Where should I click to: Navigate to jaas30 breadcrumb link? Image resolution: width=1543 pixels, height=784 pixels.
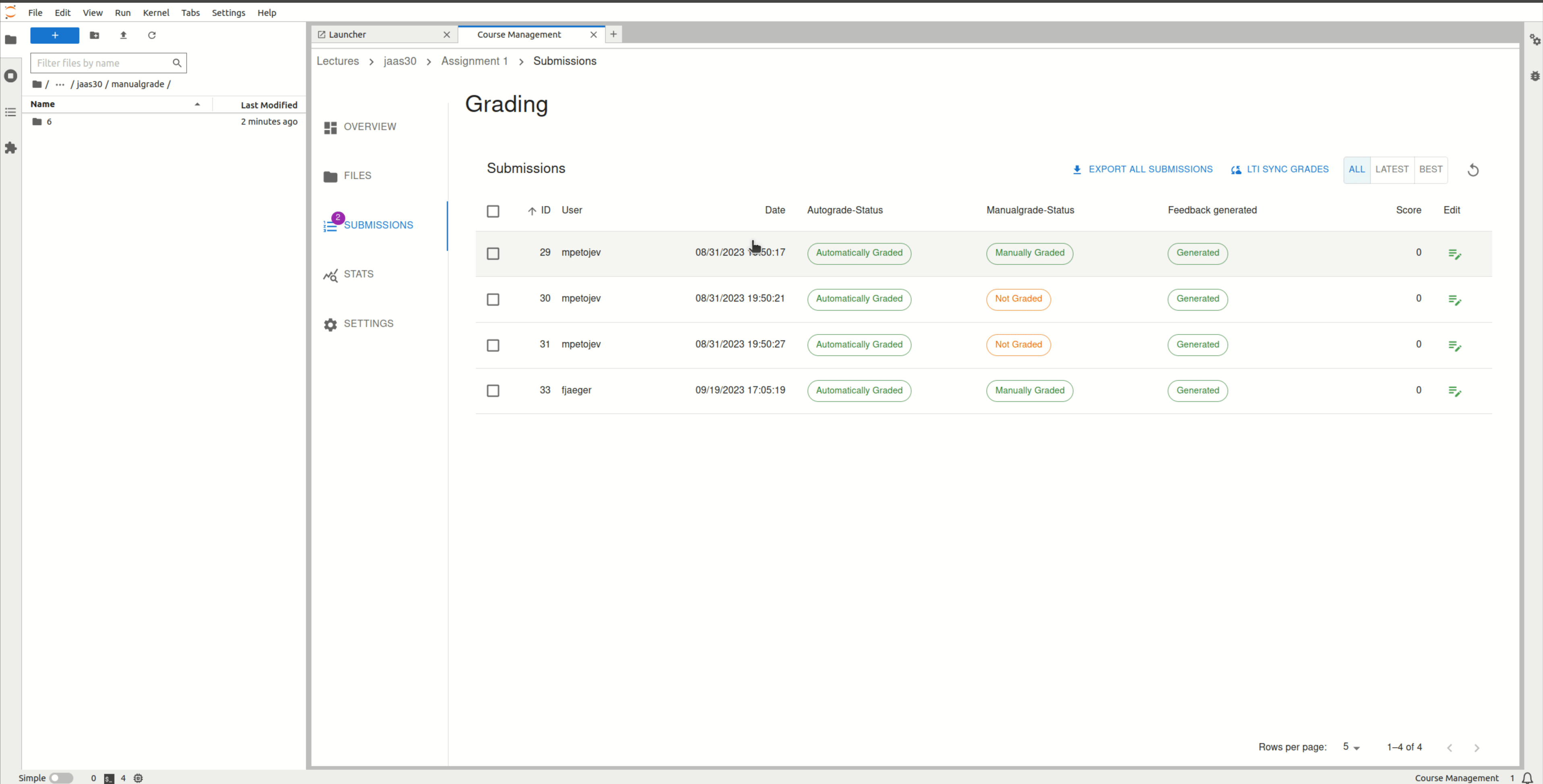click(400, 61)
